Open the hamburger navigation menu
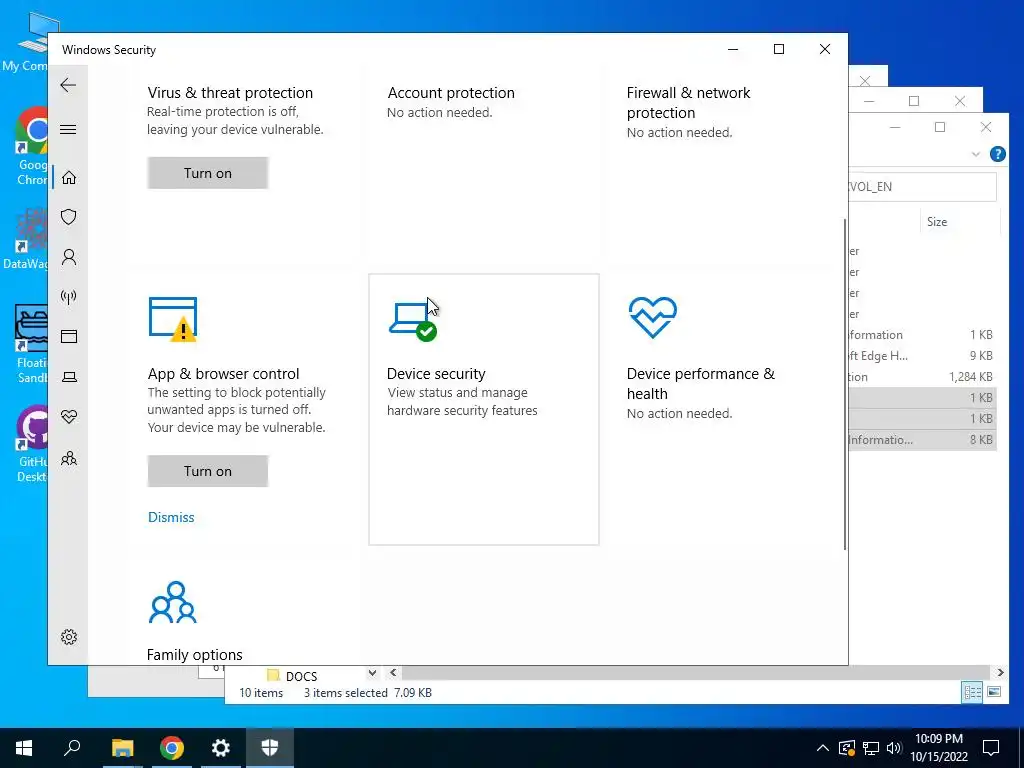The image size is (1024, 768). pos(68,129)
